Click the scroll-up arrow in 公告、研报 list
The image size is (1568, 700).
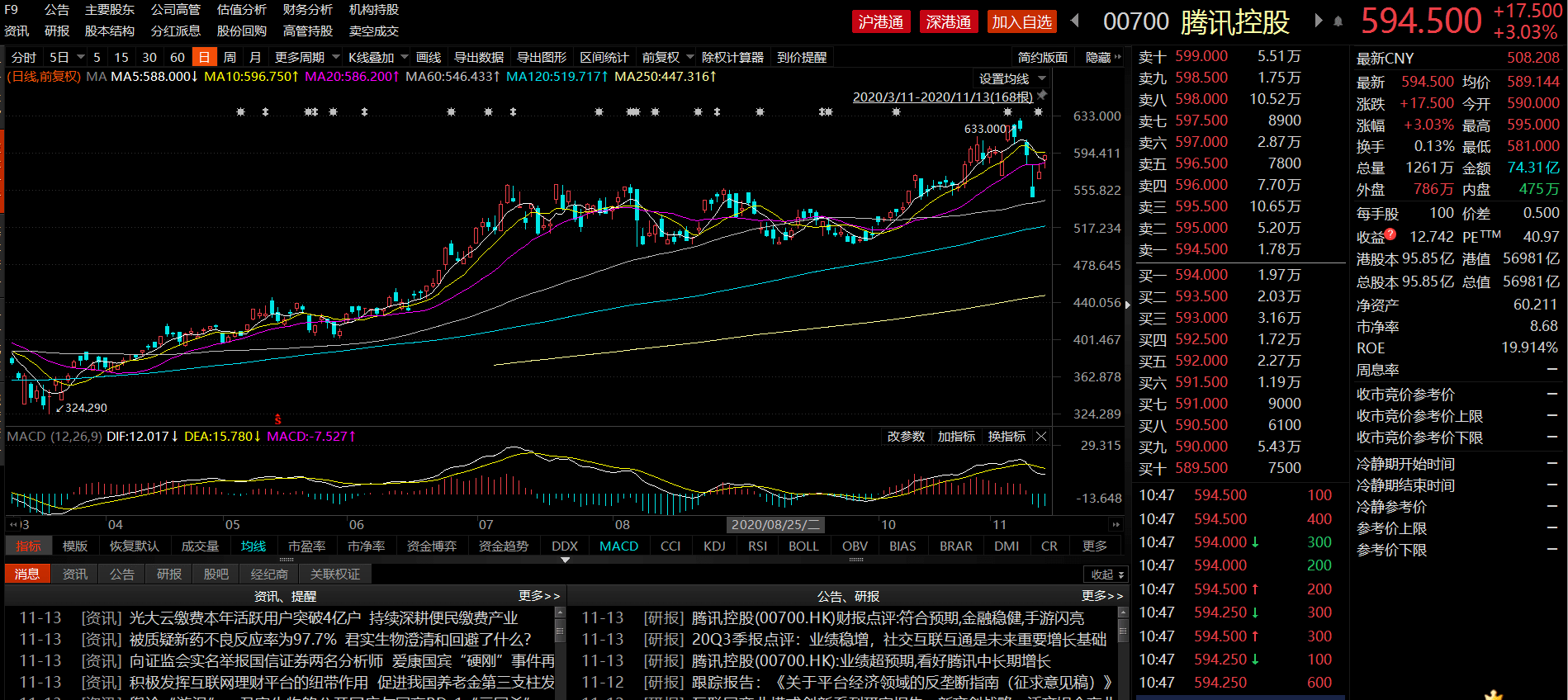1123,613
